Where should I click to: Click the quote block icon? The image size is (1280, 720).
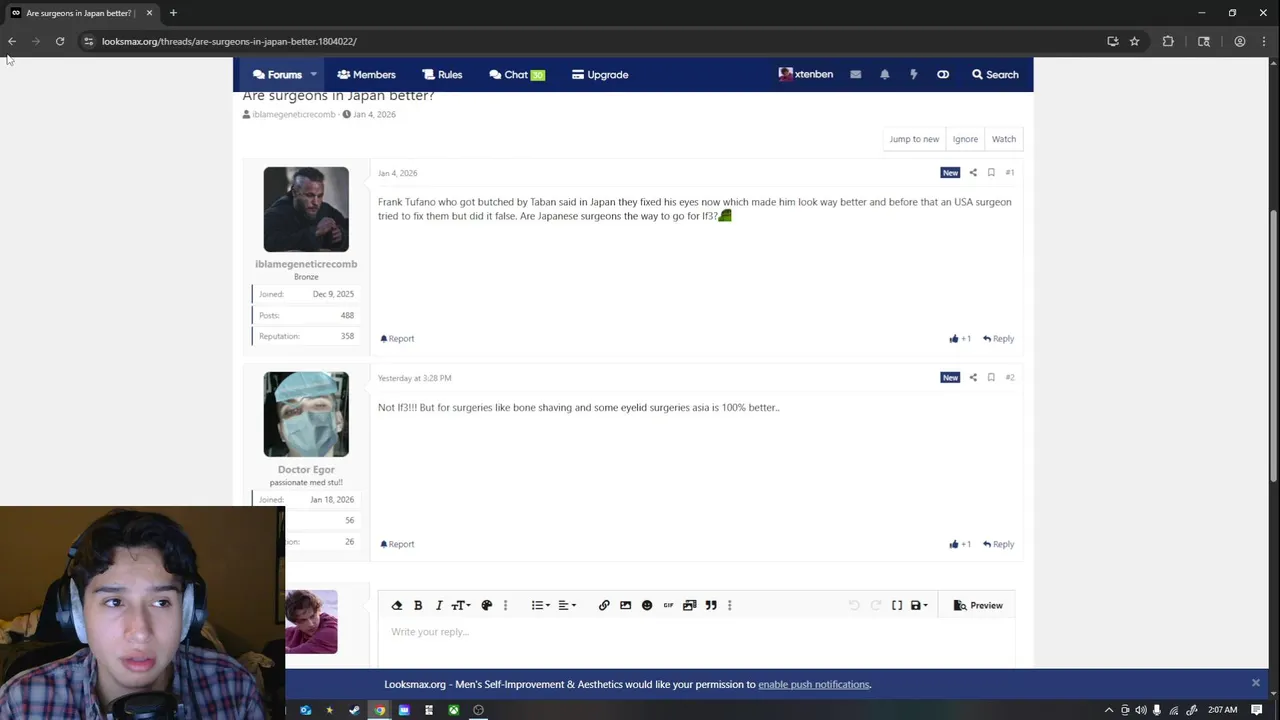click(711, 605)
